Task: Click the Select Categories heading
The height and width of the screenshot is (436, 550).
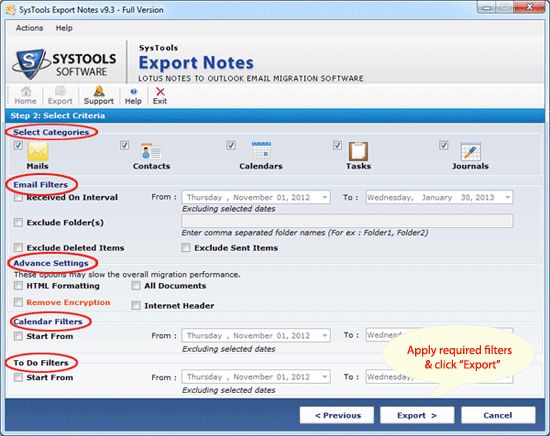Action: tap(51, 132)
